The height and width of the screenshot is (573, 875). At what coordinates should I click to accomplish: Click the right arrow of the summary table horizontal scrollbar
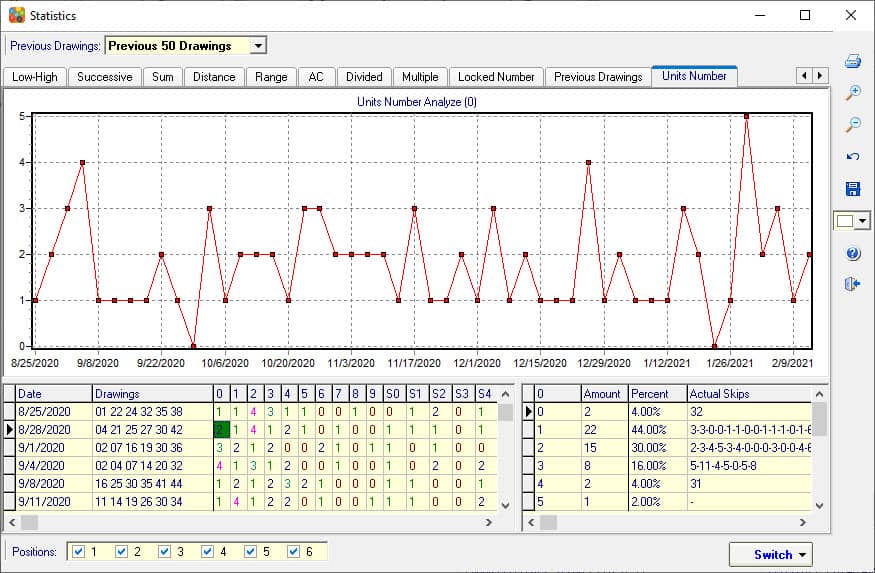tap(802, 522)
